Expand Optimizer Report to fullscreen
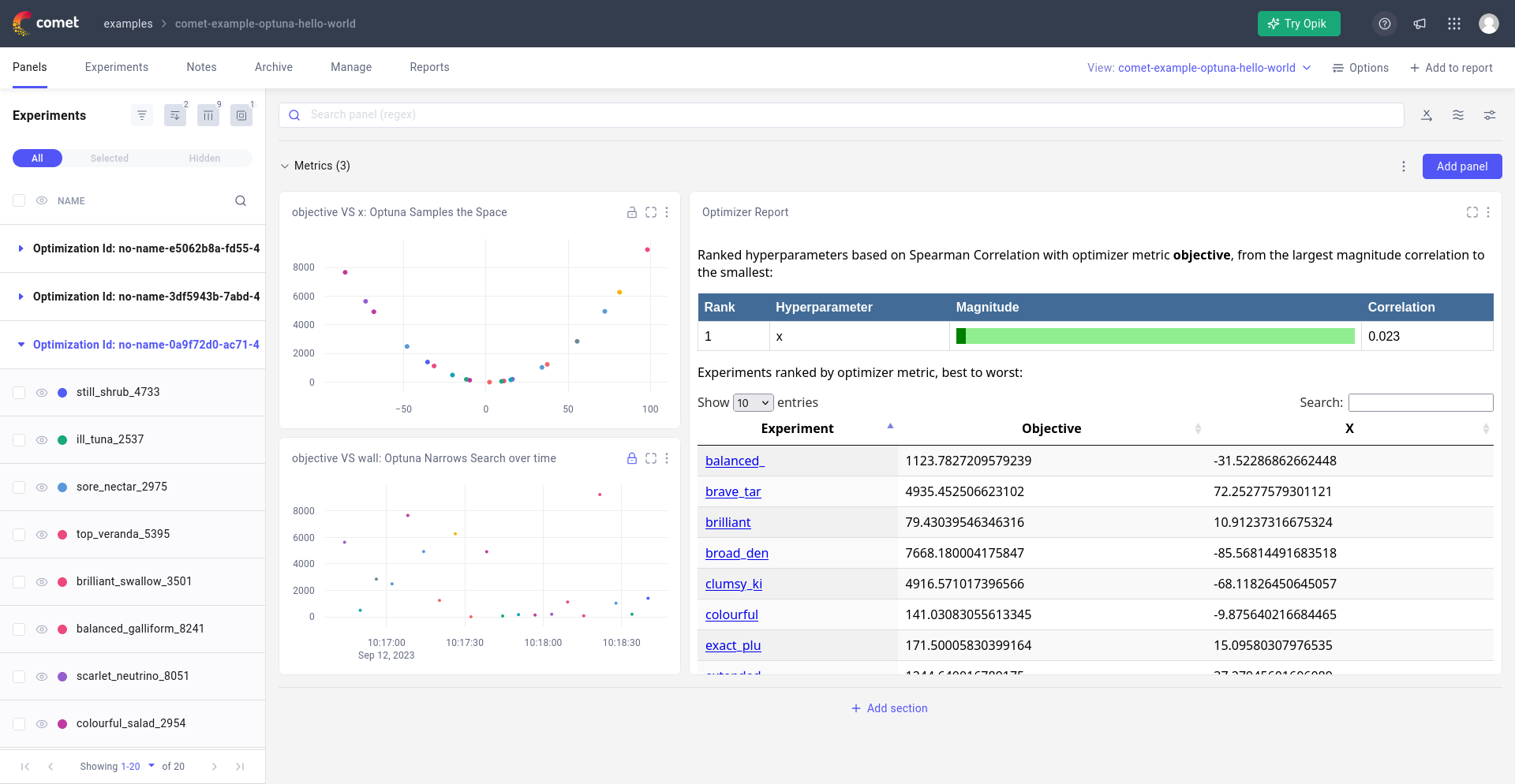Viewport: 1515px width, 784px height. click(1472, 212)
